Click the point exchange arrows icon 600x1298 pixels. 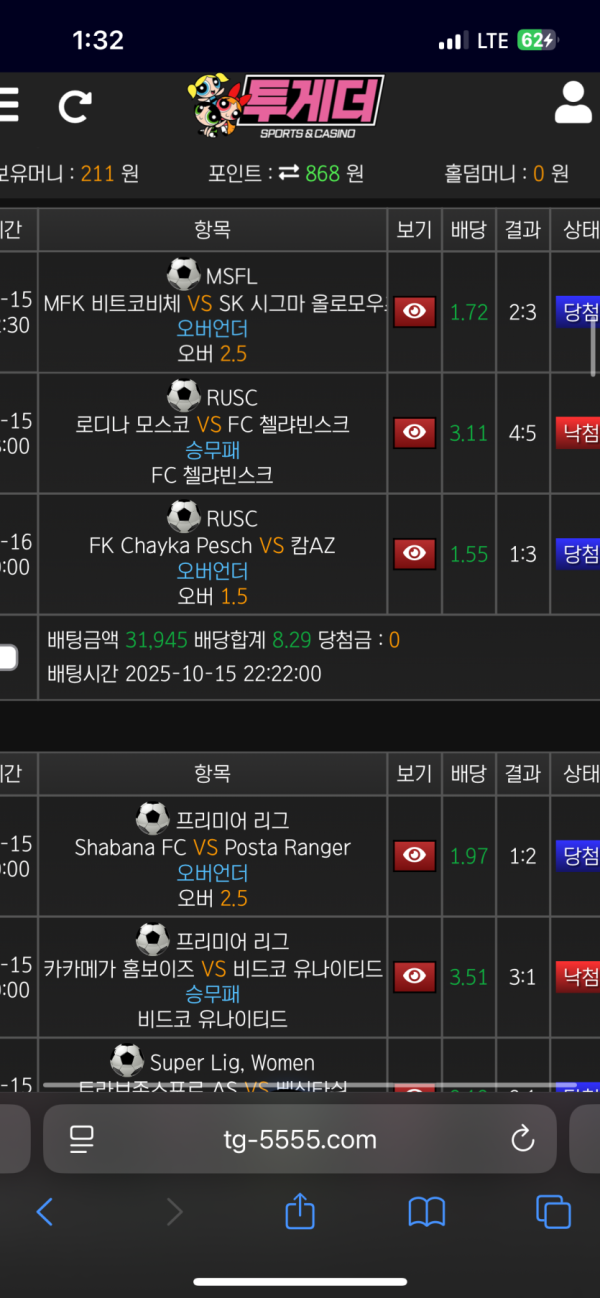click(x=289, y=173)
